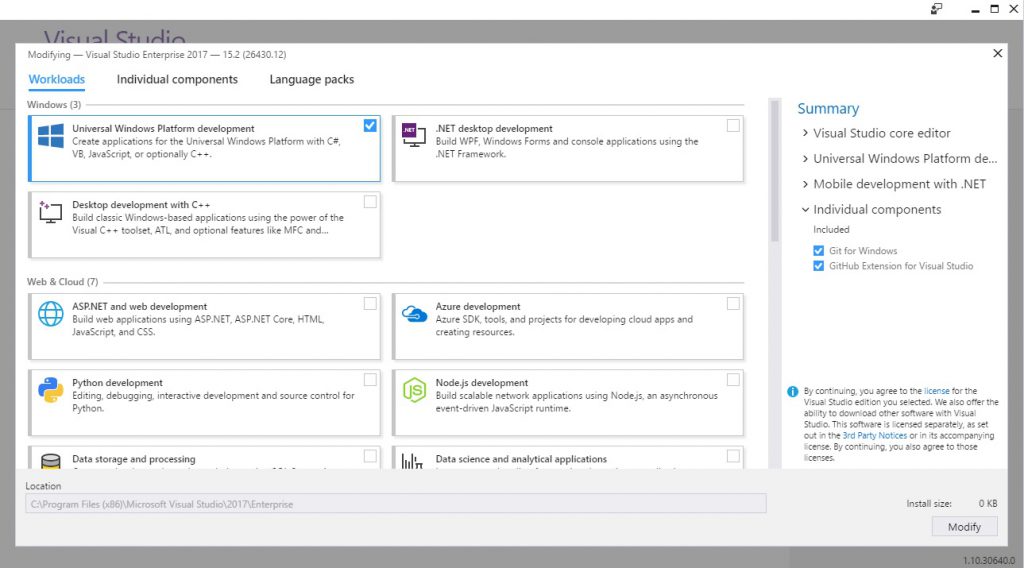
Task: Click the Data storage database icon
Action: coord(51,461)
